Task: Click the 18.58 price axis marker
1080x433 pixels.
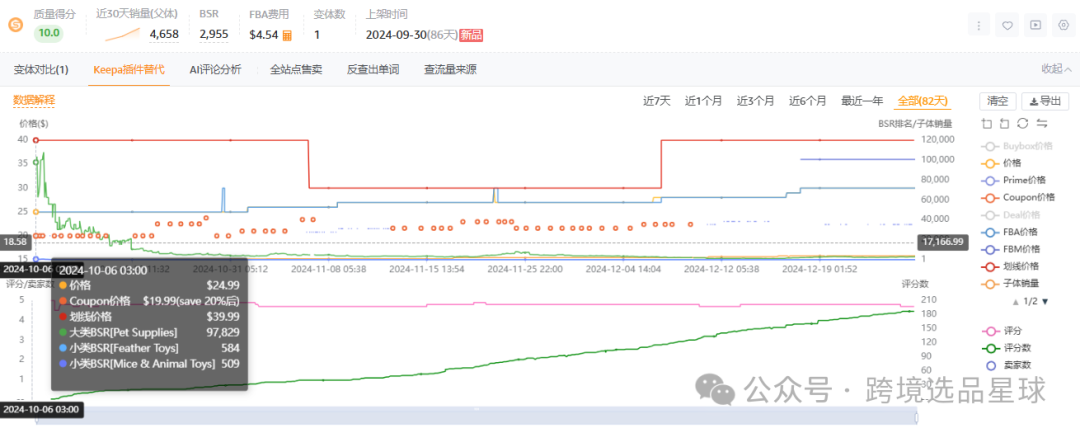Action: 14,242
